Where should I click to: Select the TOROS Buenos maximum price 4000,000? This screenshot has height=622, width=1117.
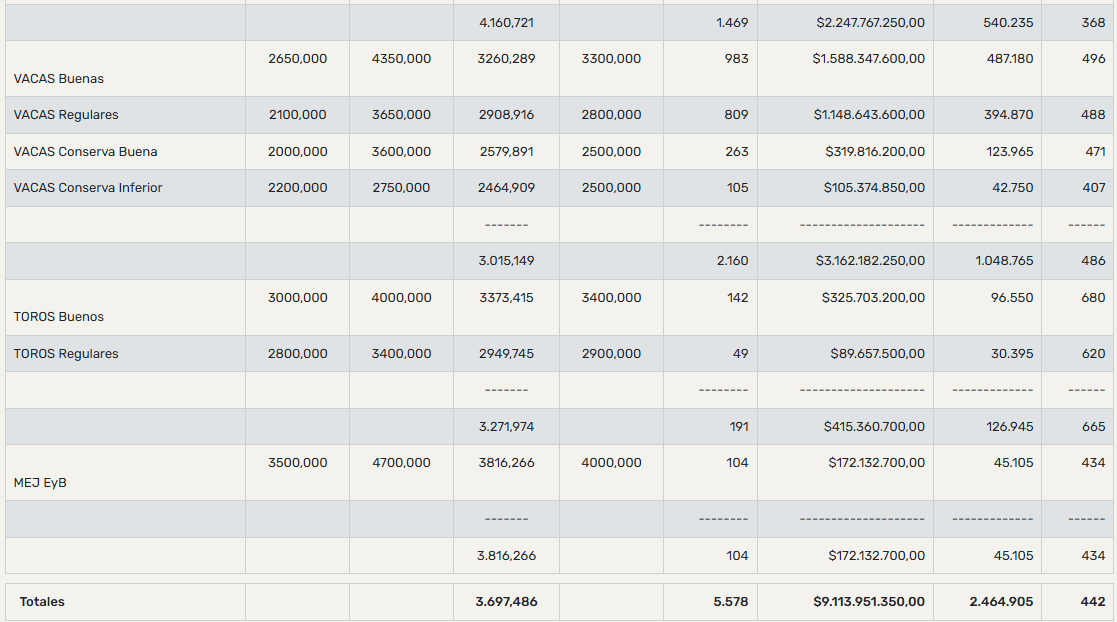click(401, 297)
